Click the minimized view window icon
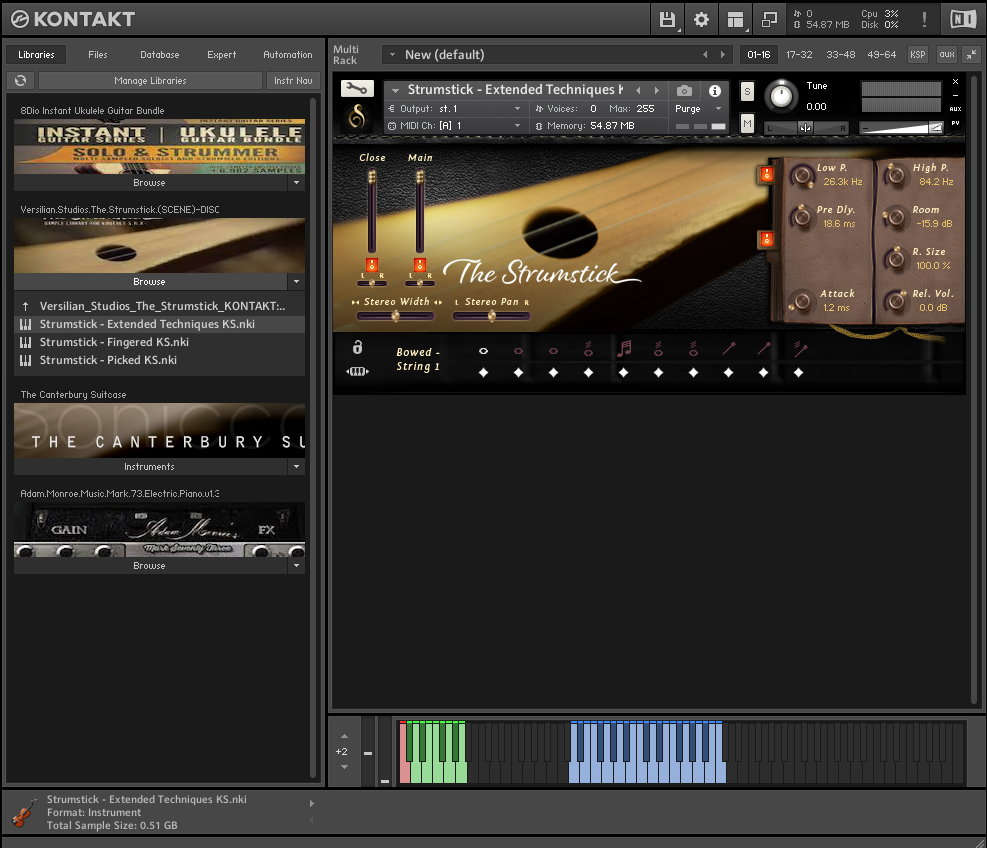The image size is (987, 848). click(769, 20)
